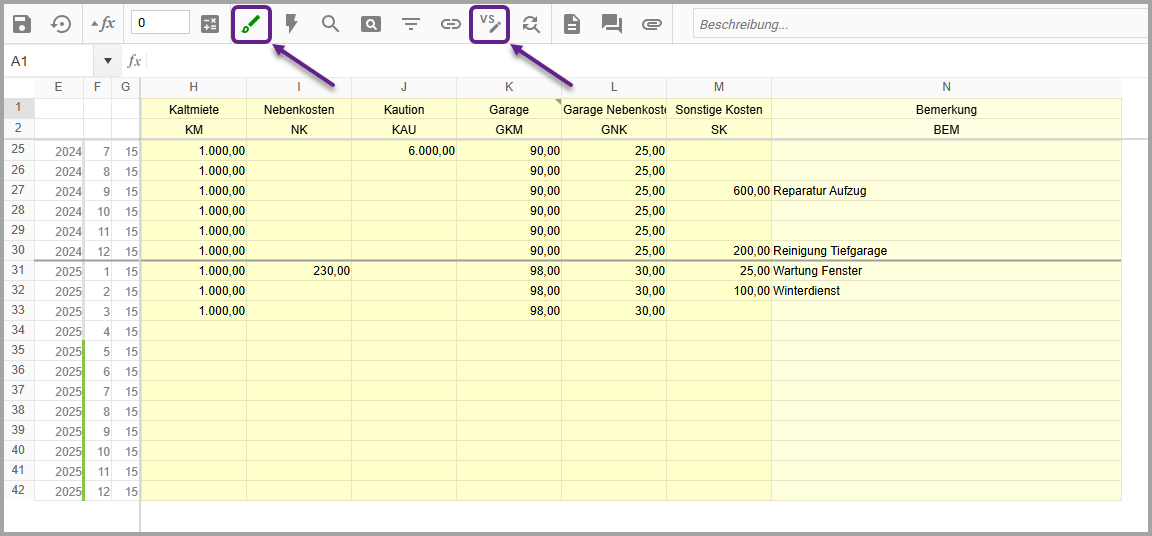
Task: Click the magnifying glass search icon
Action: [x=331, y=24]
